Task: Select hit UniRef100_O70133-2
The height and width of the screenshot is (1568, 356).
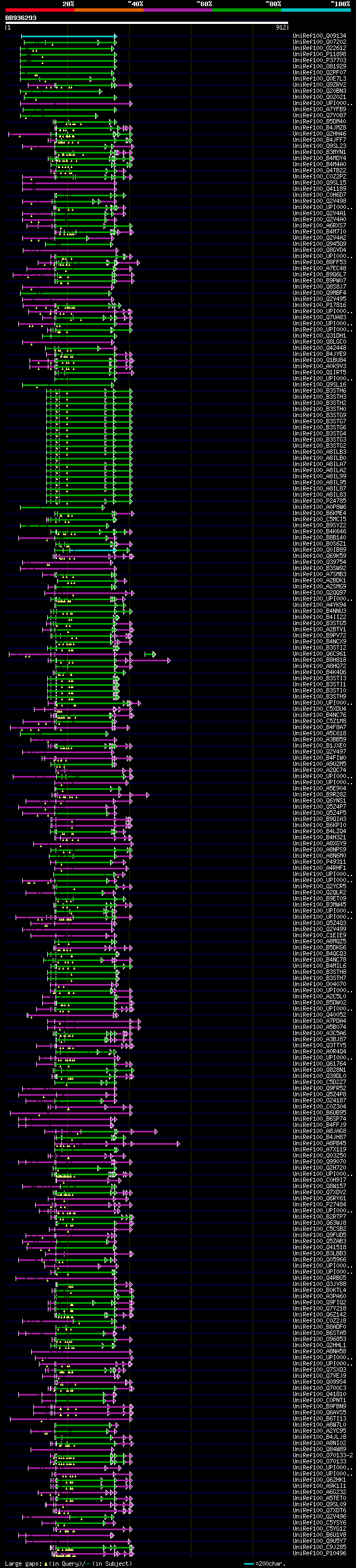Action: coord(323,1456)
